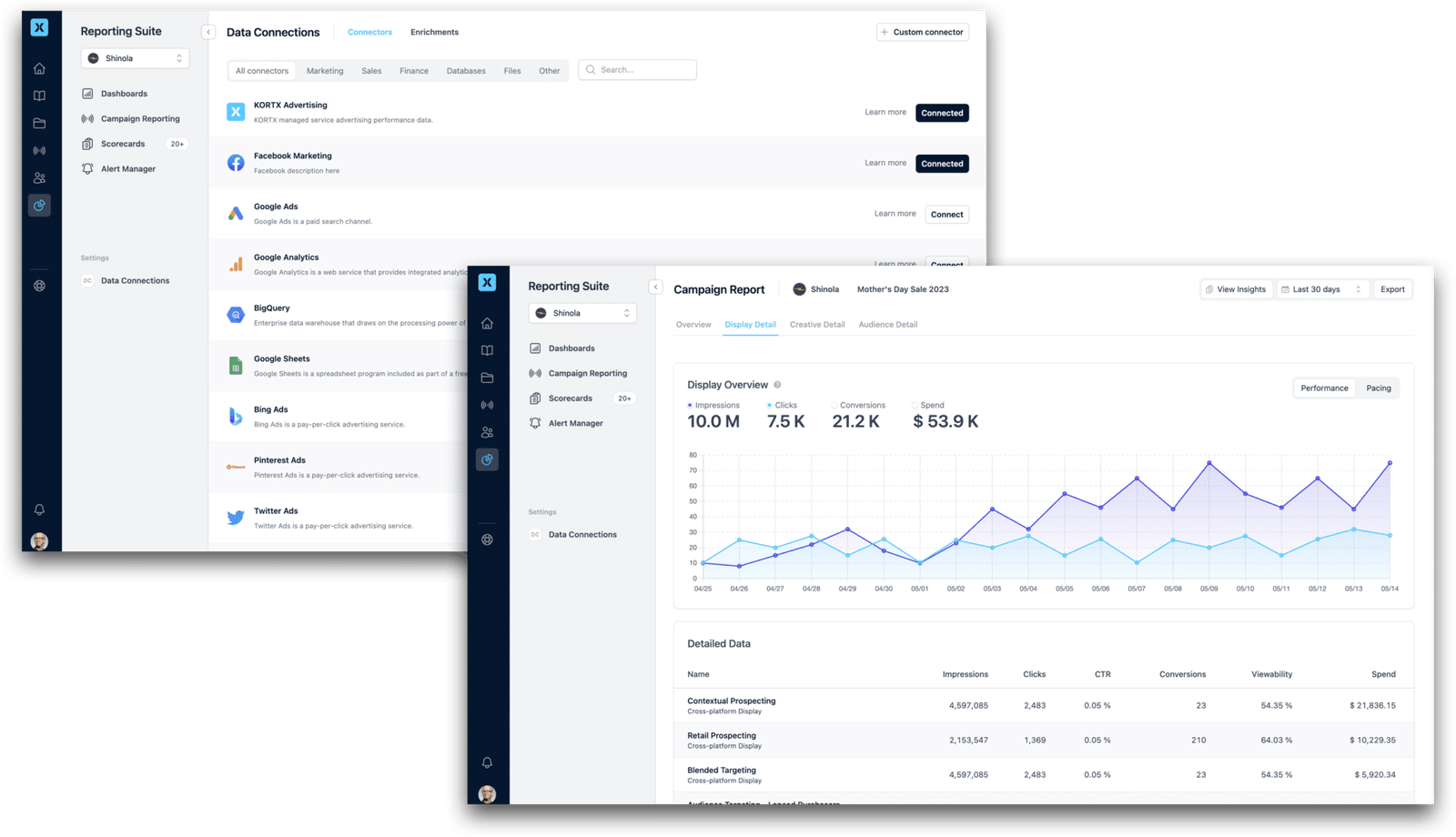Open the Shinola selector in the Campaign Report sidebar

click(x=582, y=313)
